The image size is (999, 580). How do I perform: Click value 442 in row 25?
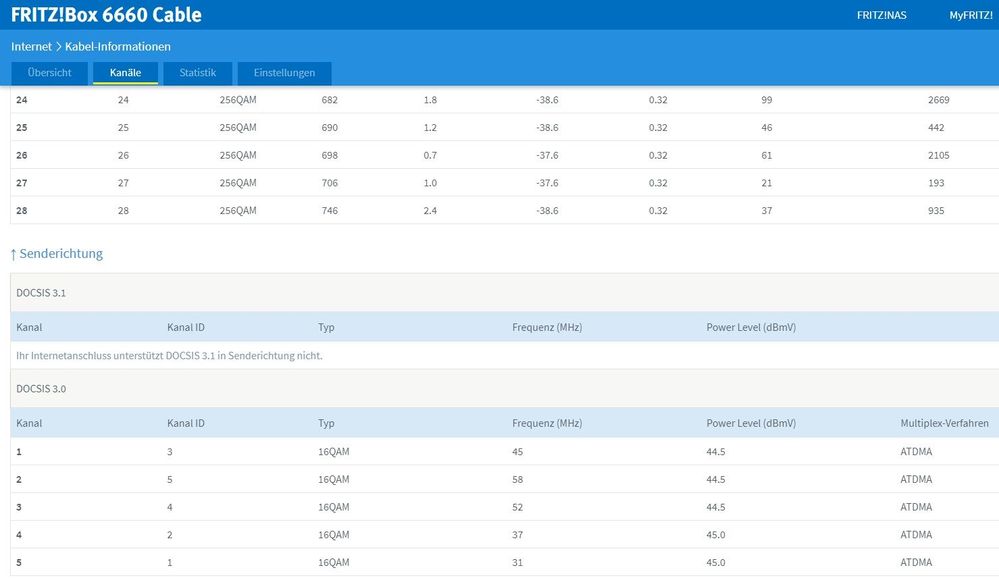tap(936, 127)
